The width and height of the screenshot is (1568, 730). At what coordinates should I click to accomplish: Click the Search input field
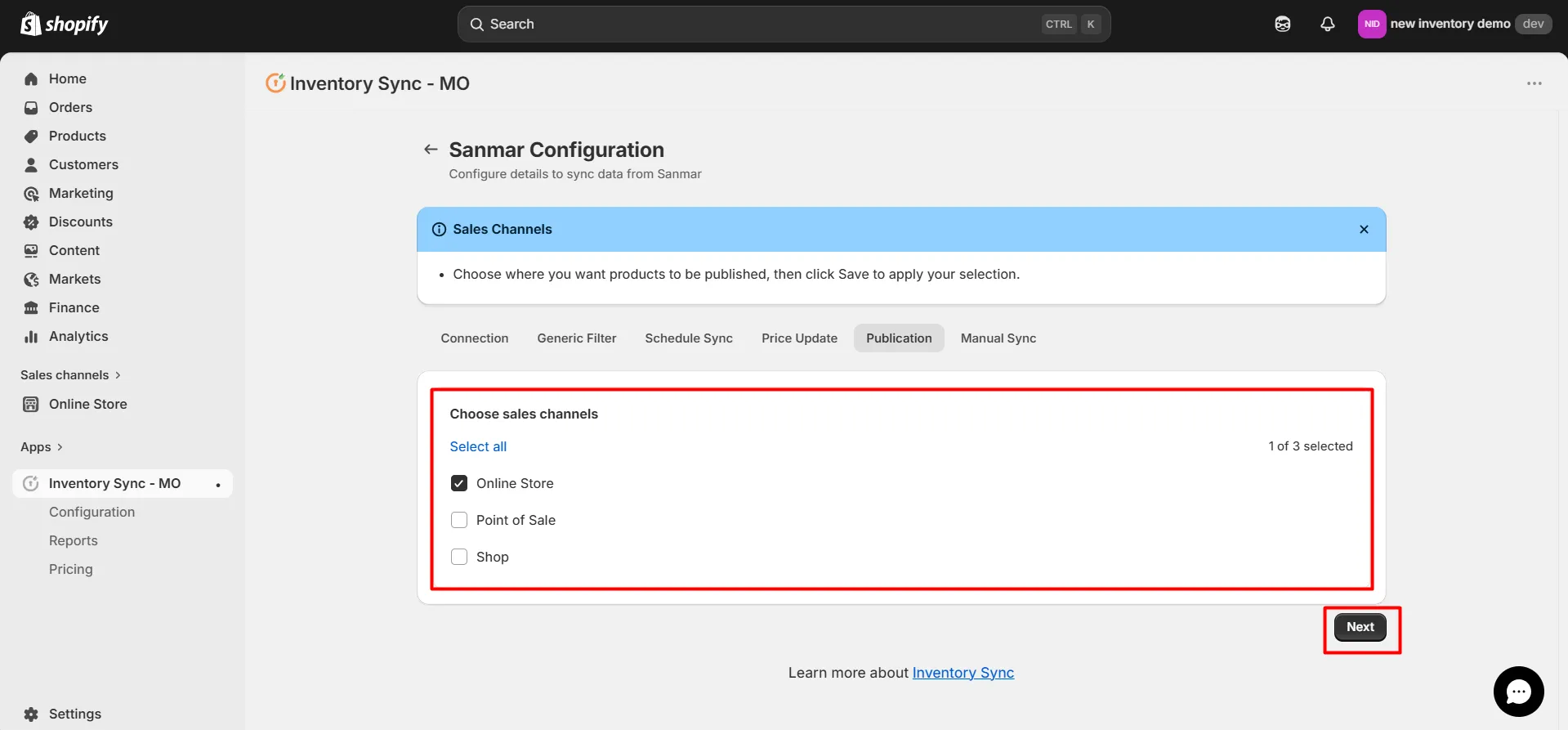pos(784,25)
